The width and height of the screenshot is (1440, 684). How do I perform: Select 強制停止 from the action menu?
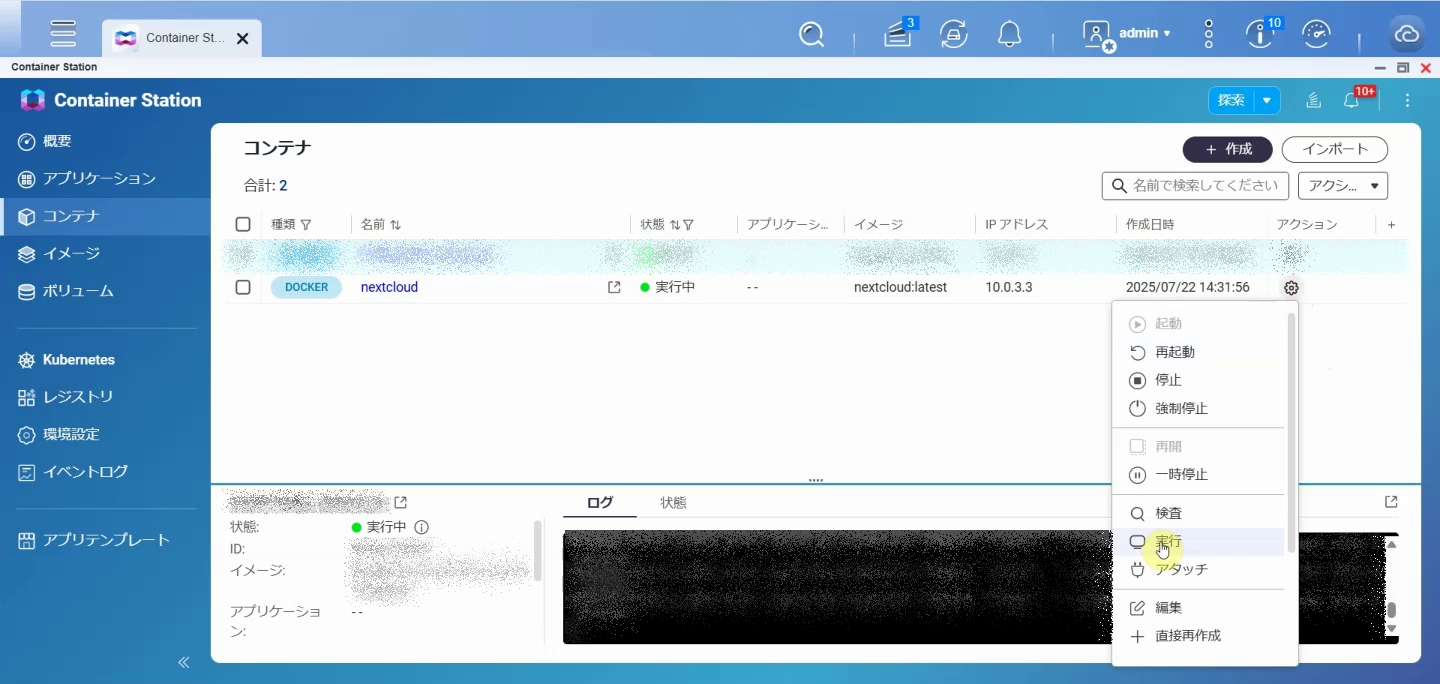point(1199,408)
